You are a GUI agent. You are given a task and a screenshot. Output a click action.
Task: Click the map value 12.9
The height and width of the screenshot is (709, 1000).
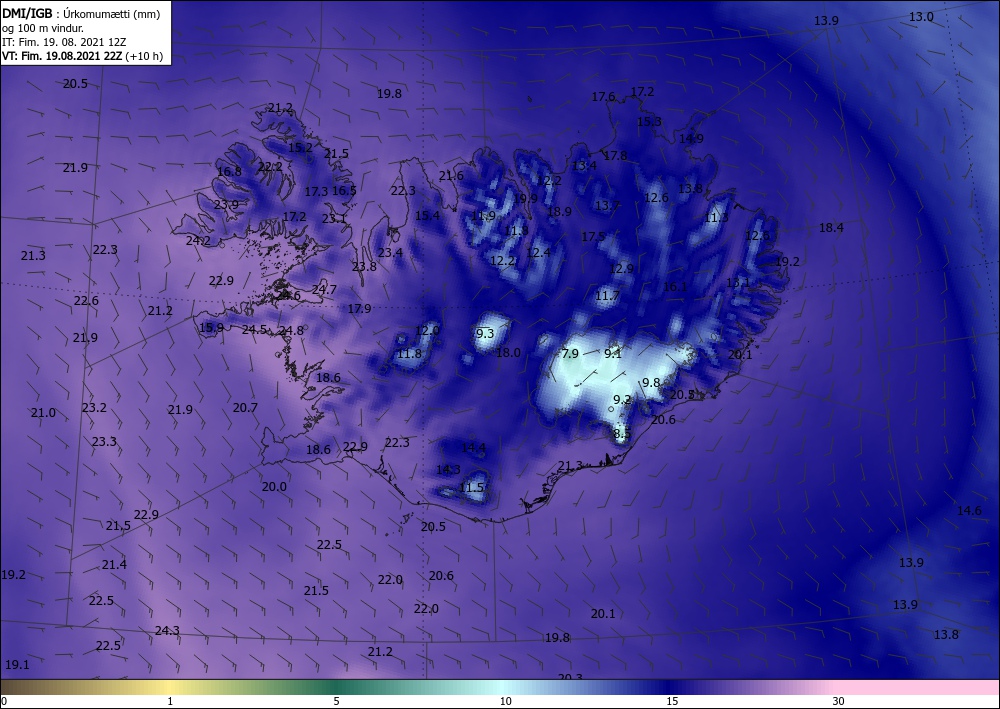622,268
